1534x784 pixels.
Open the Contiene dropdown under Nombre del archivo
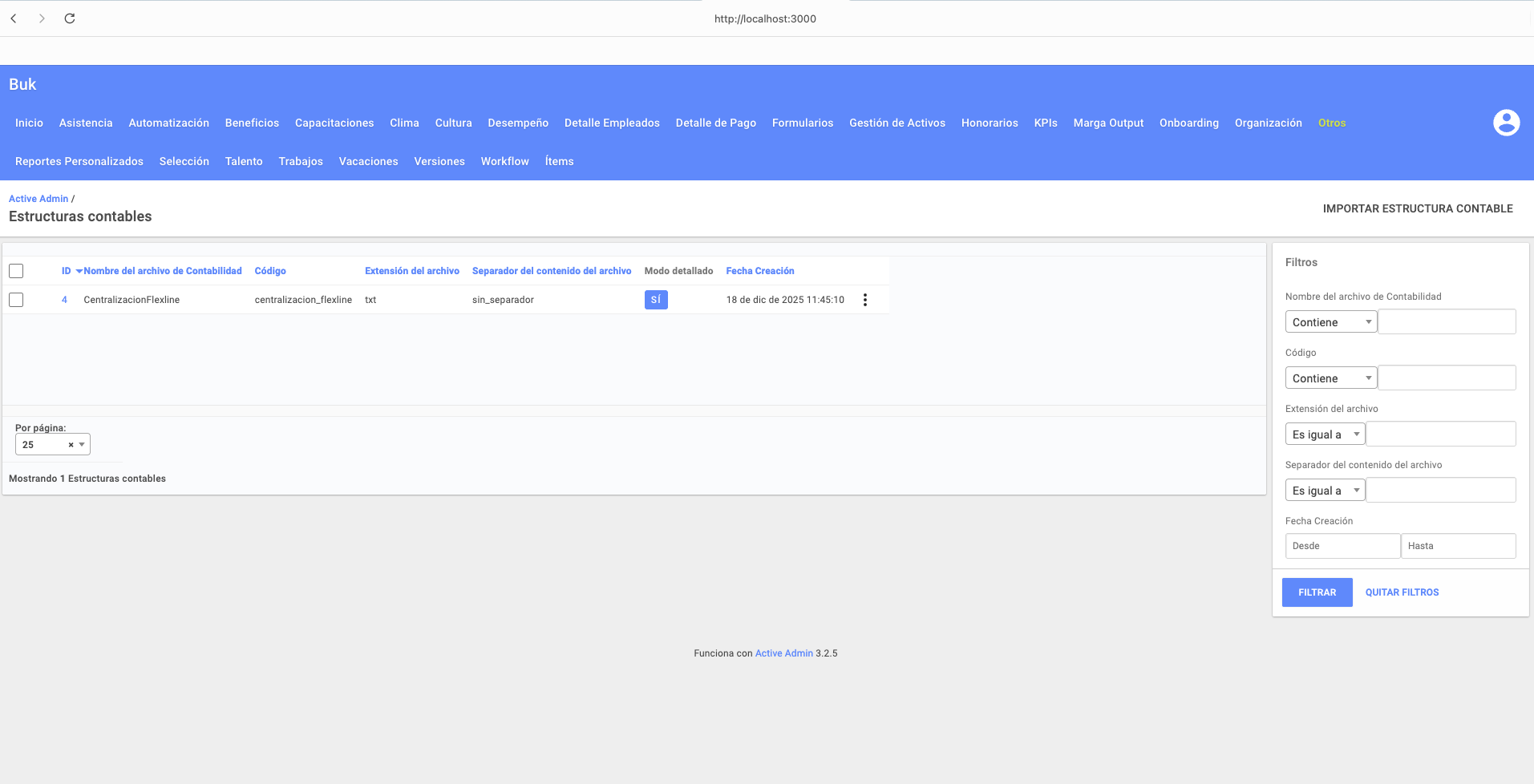pyautogui.click(x=1330, y=321)
